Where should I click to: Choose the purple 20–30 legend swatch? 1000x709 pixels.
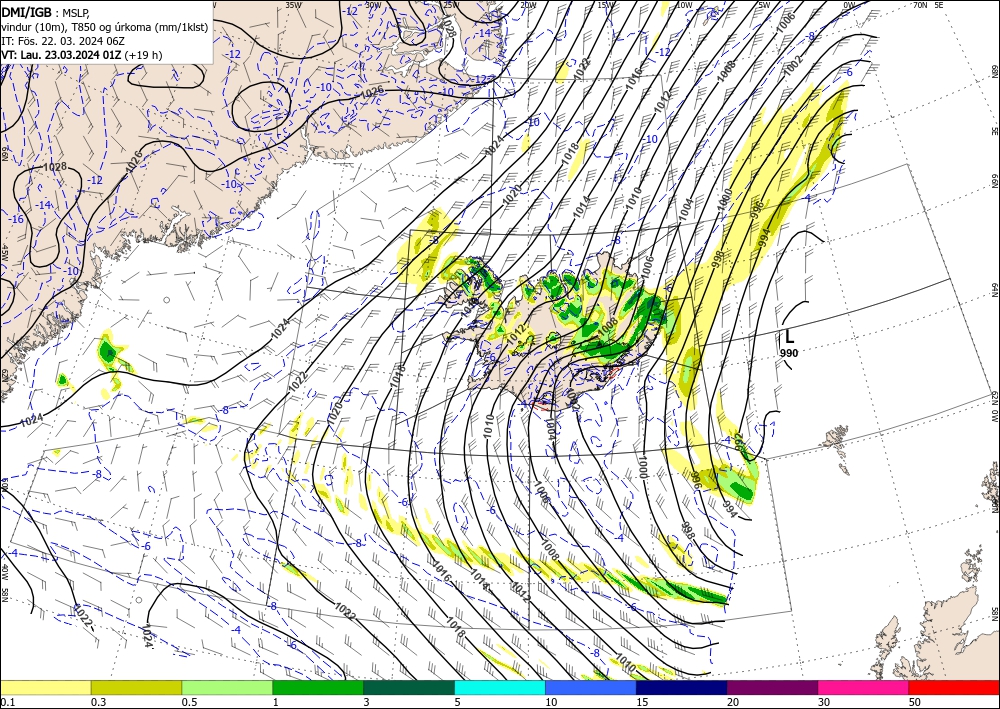click(772, 687)
